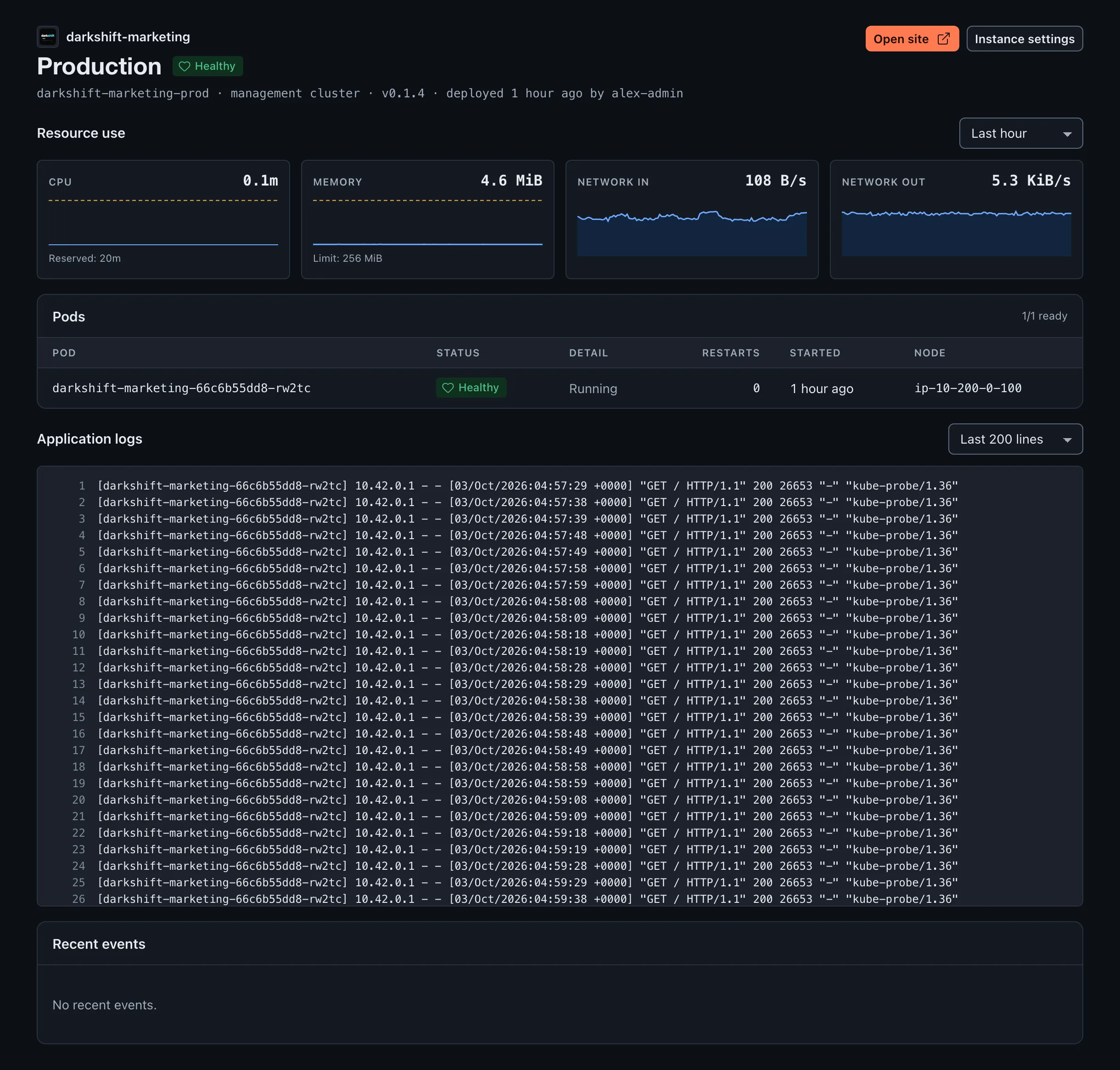The image size is (1120, 1070).
Task: Click the darkshift-marketing project name link
Action: click(128, 37)
